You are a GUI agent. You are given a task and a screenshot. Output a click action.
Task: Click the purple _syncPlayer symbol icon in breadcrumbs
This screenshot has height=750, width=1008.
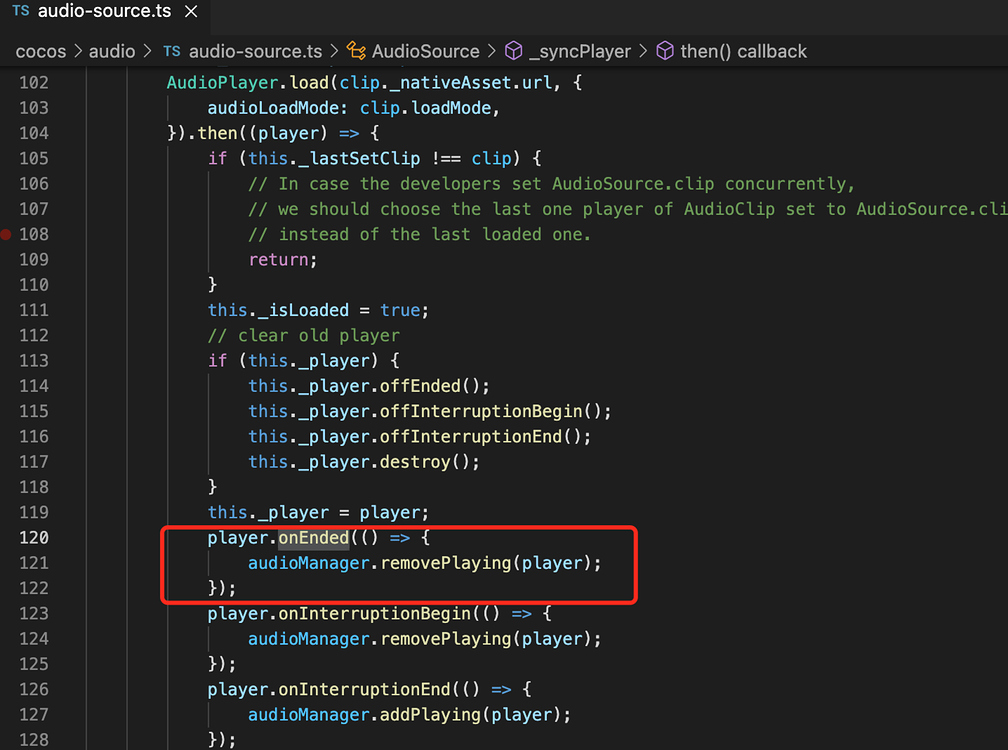[513, 51]
